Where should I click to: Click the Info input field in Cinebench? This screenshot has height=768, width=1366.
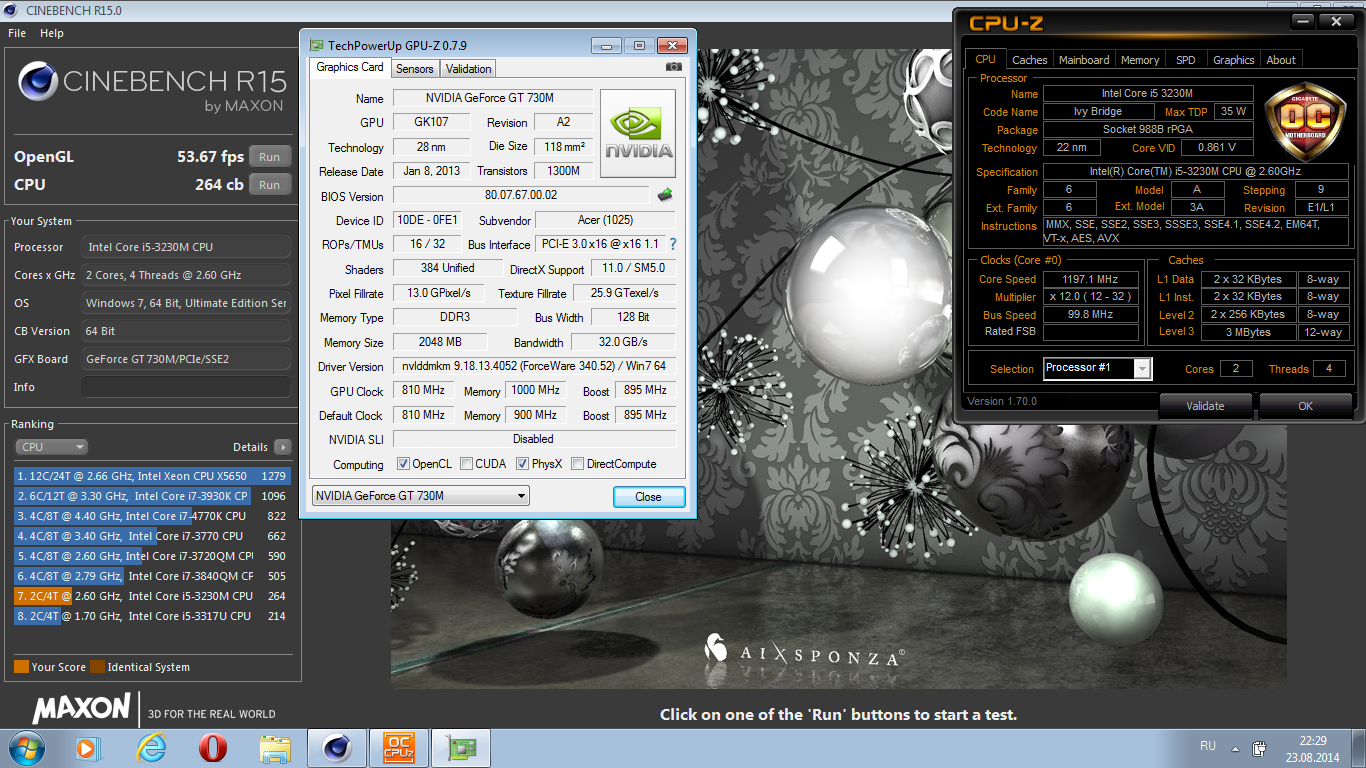point(186,387)
